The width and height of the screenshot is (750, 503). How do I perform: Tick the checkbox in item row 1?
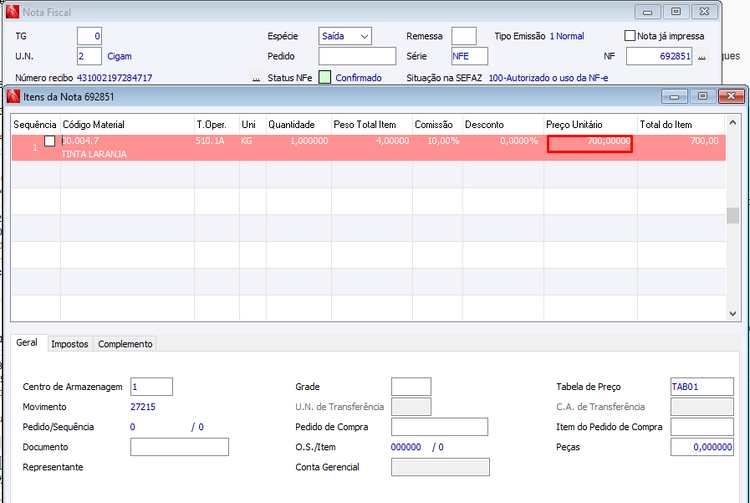pos(50,141)
